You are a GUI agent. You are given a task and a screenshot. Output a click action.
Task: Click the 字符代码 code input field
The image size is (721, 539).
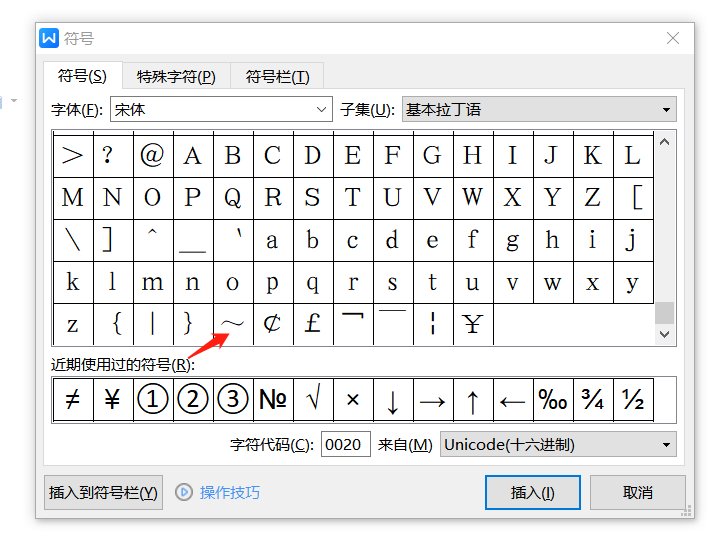click(x=345, y=444)
